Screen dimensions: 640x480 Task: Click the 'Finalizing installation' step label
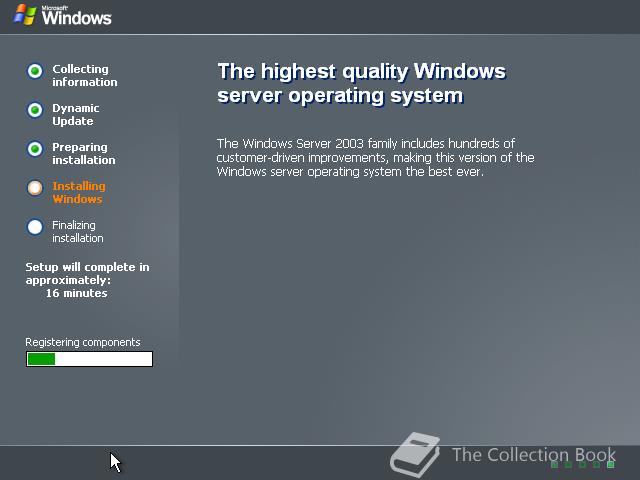(78, 231)
